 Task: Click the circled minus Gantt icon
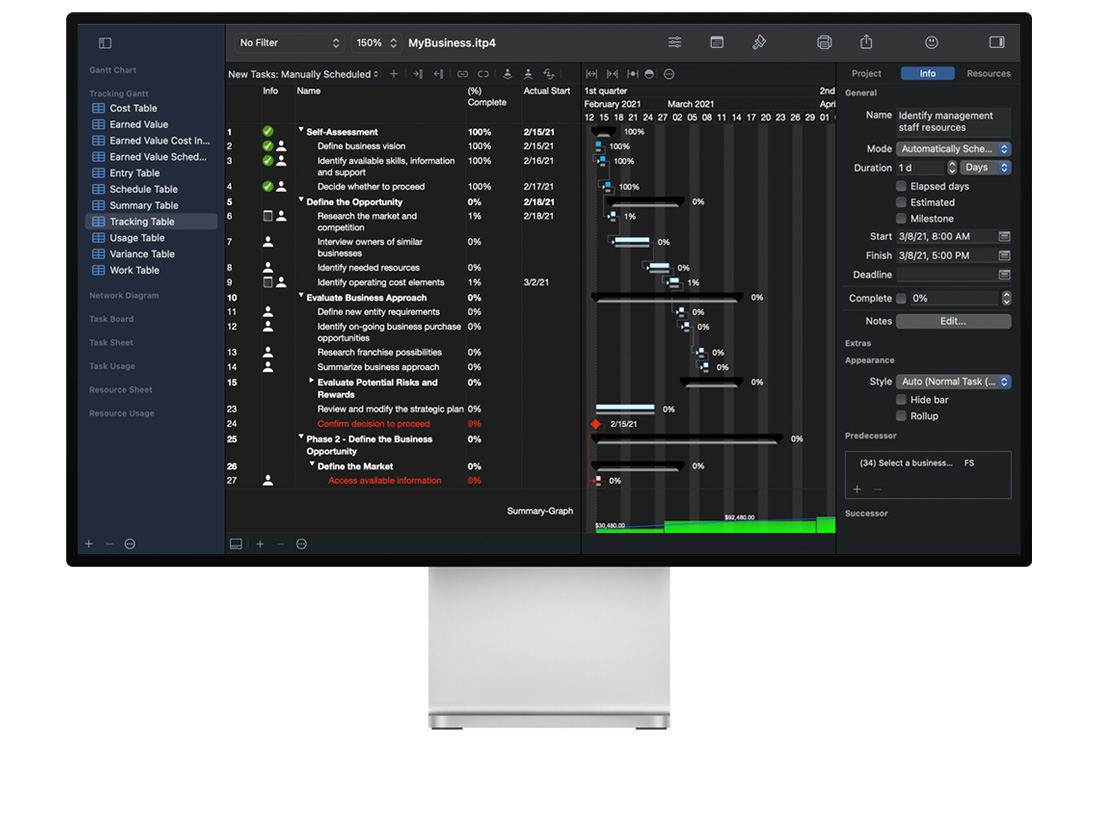point(669,74)
